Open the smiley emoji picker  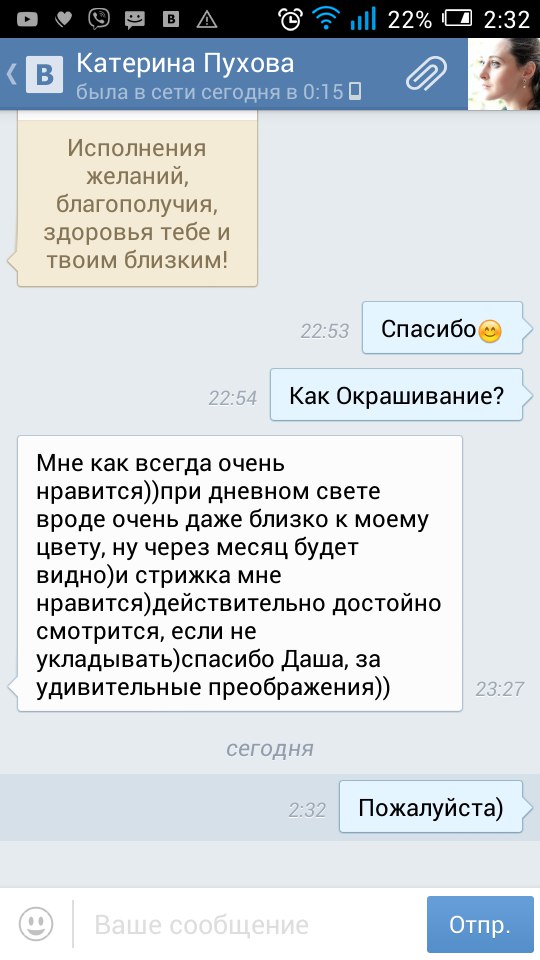coord(36,924)
